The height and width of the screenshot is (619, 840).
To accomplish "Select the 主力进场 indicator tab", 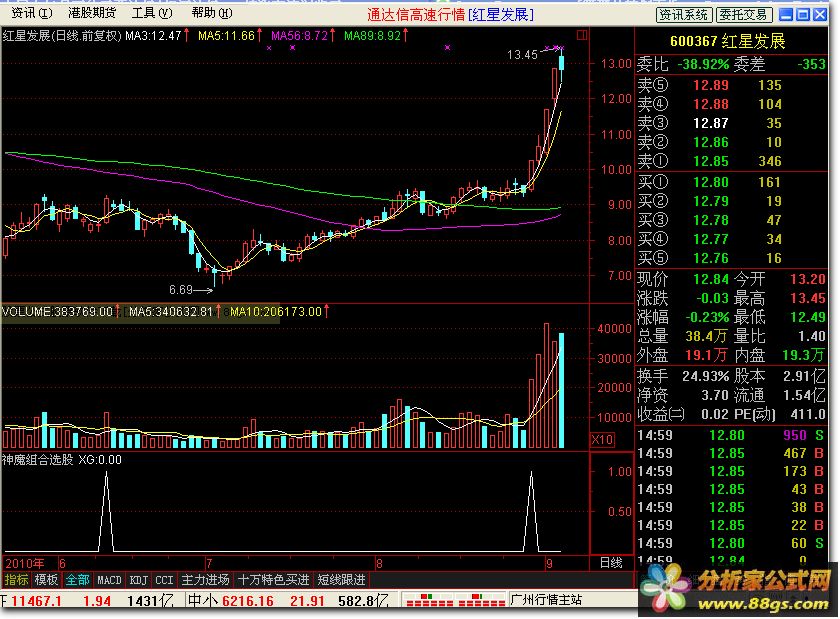I will pos(205,580).
